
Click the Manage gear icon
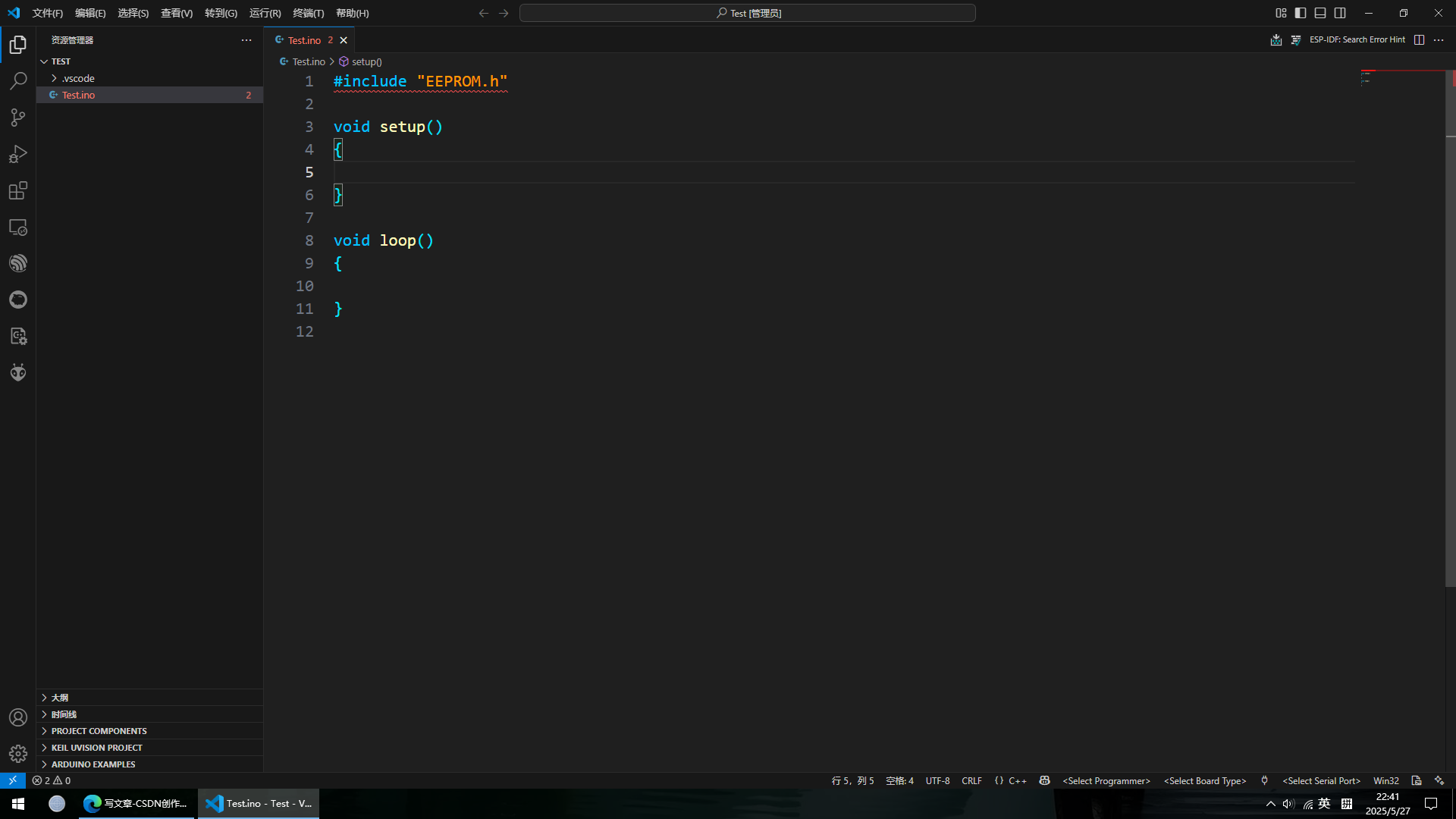(18, 754)
